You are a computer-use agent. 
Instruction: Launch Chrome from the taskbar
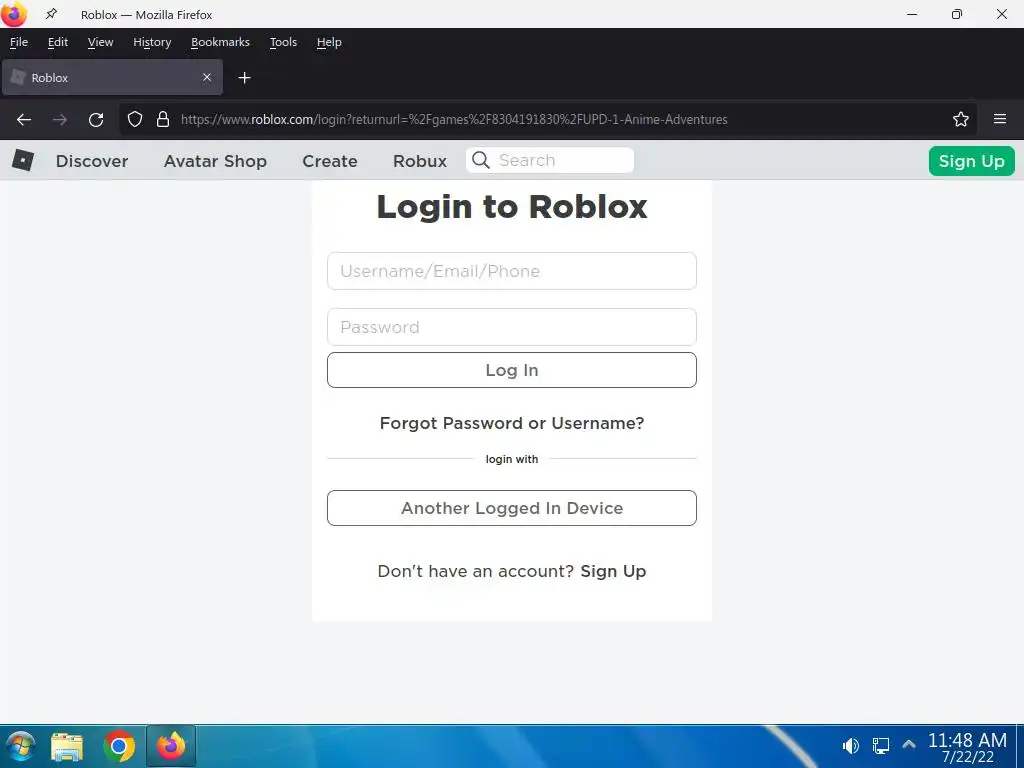119,746
